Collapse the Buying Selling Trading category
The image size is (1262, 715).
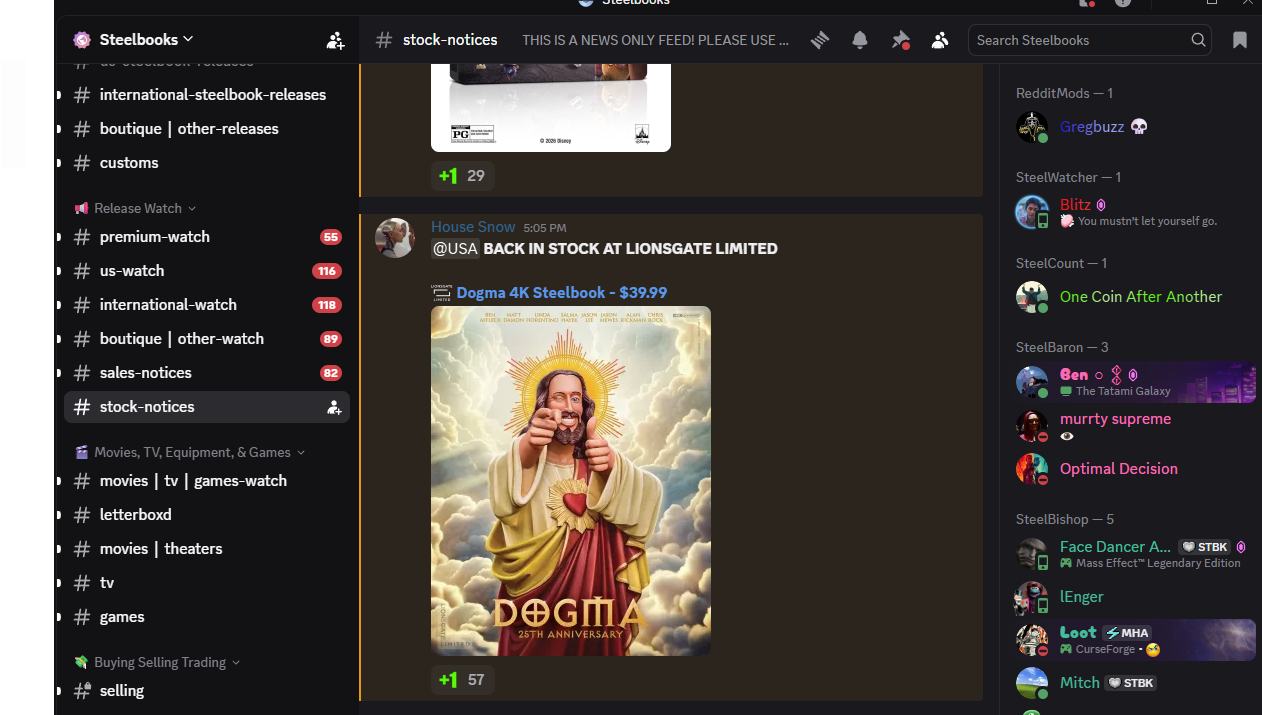click(x=158, y=662)
